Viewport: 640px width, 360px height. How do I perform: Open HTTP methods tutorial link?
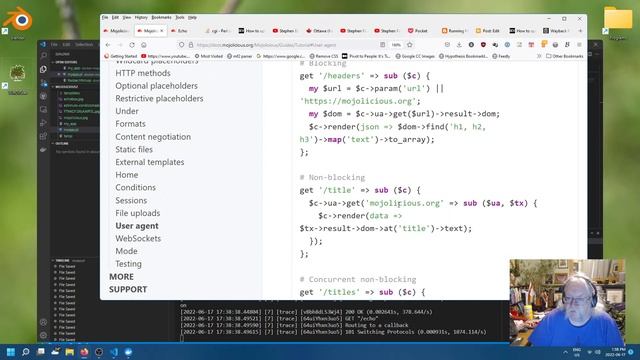click(143, 73)
